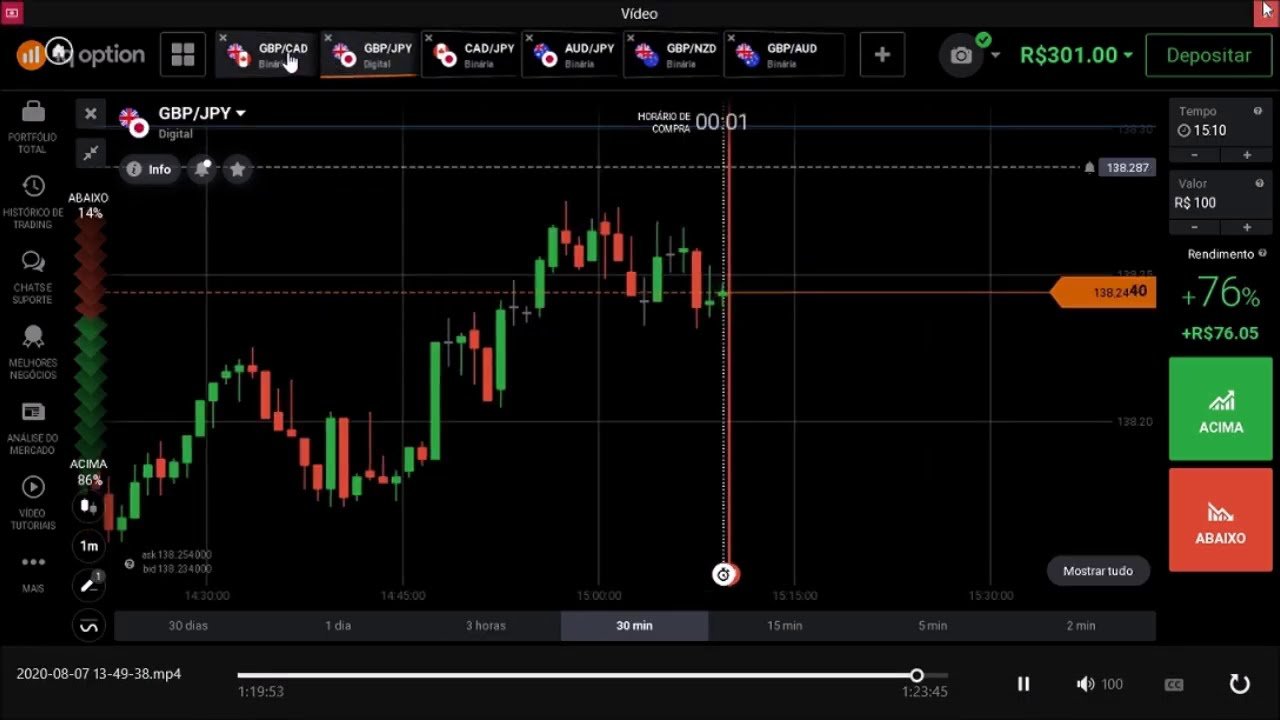
Task: Select the 30 min timeframe
Action: coord(634,625)
